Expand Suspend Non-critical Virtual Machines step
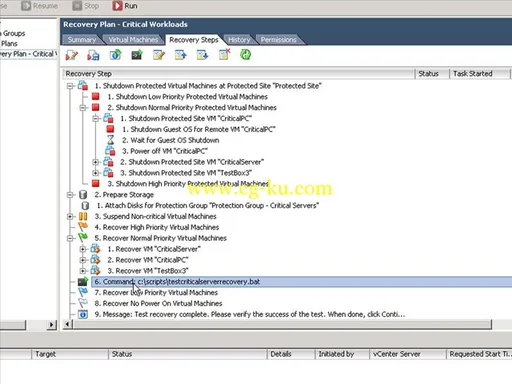The image size is (512, 384). coord(70,217)
